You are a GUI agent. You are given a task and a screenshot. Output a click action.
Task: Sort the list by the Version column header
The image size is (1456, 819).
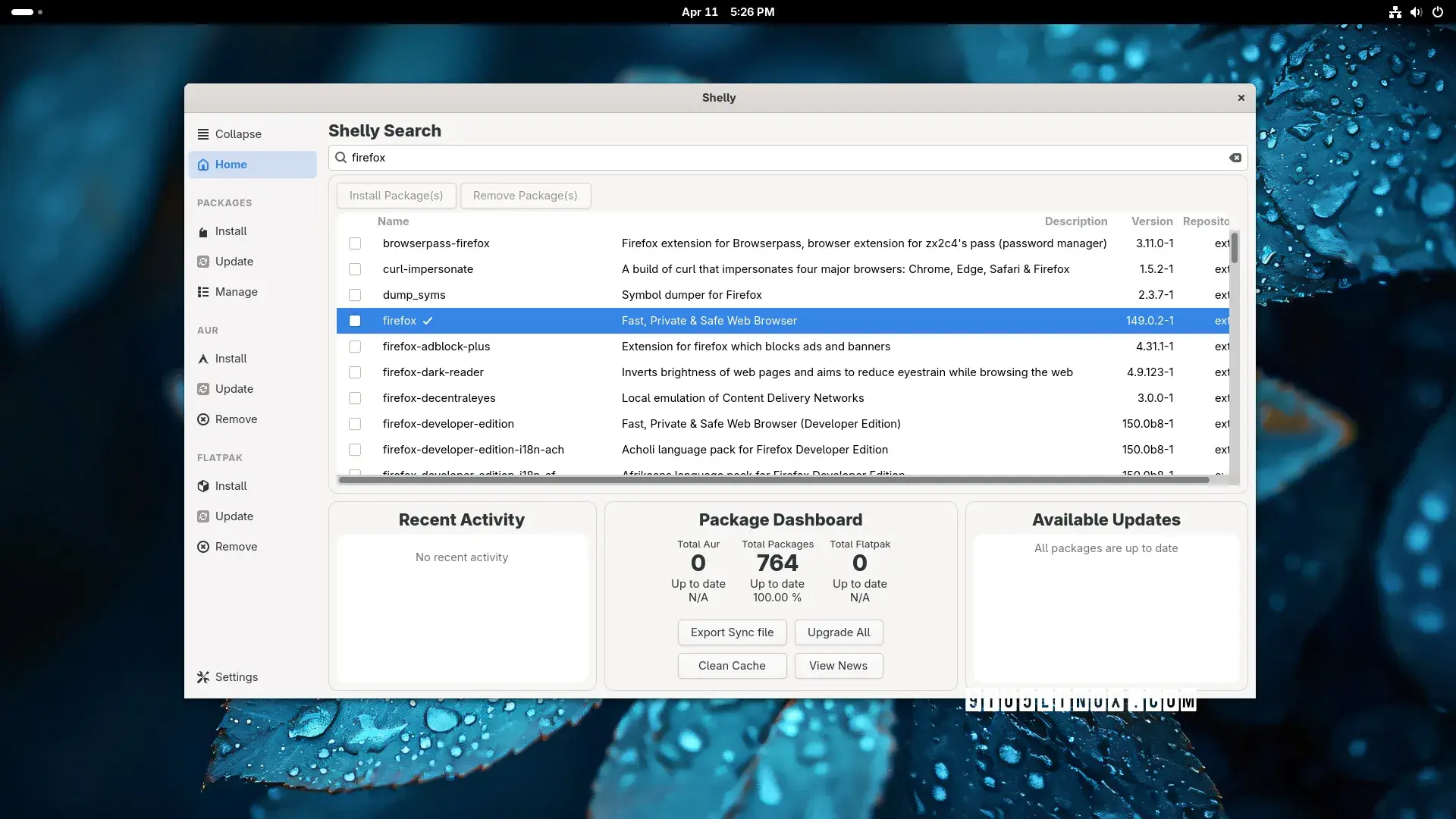coord(1151,221)
